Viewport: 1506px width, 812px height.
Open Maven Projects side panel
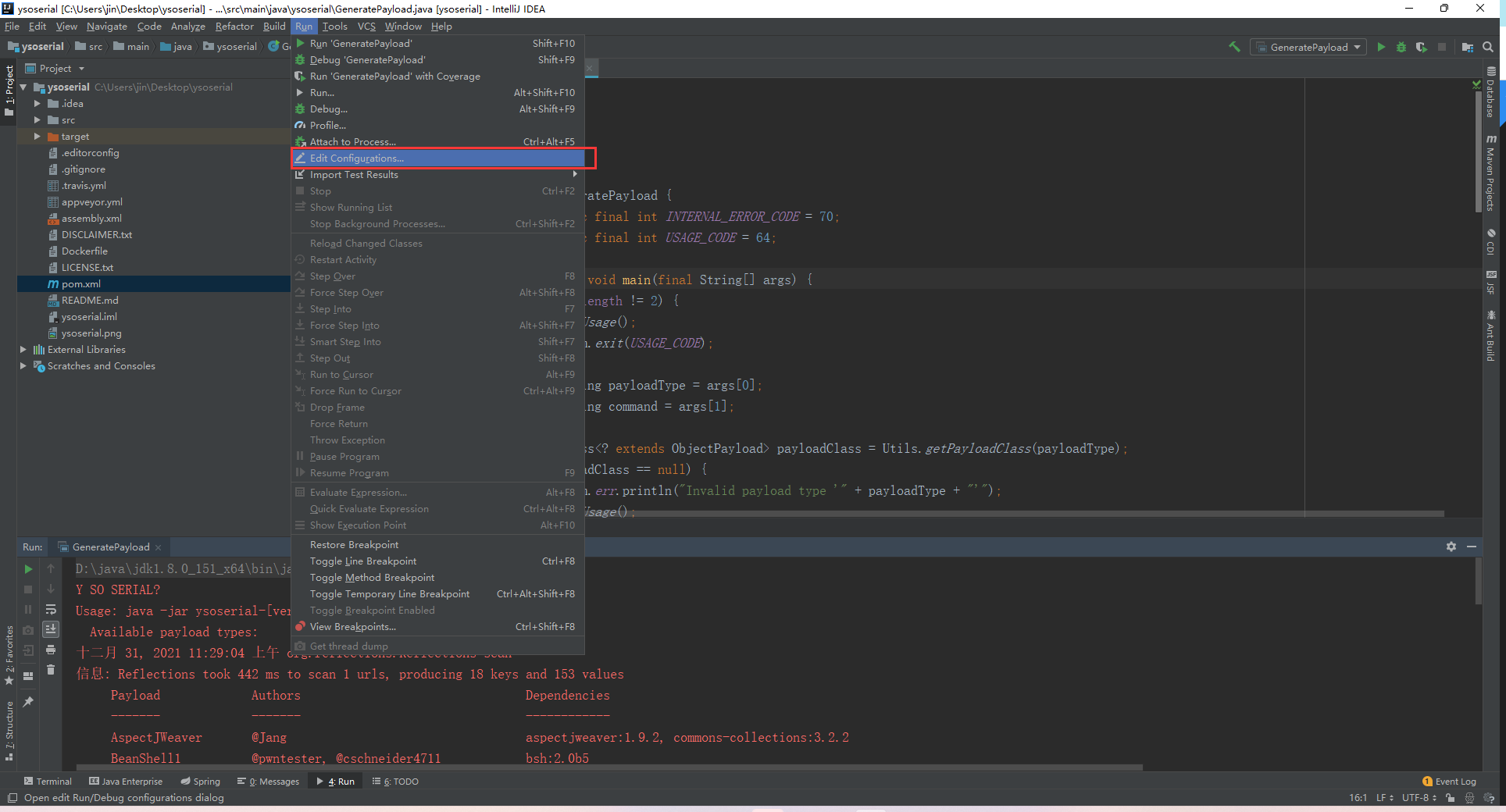tap(1491, 173)
